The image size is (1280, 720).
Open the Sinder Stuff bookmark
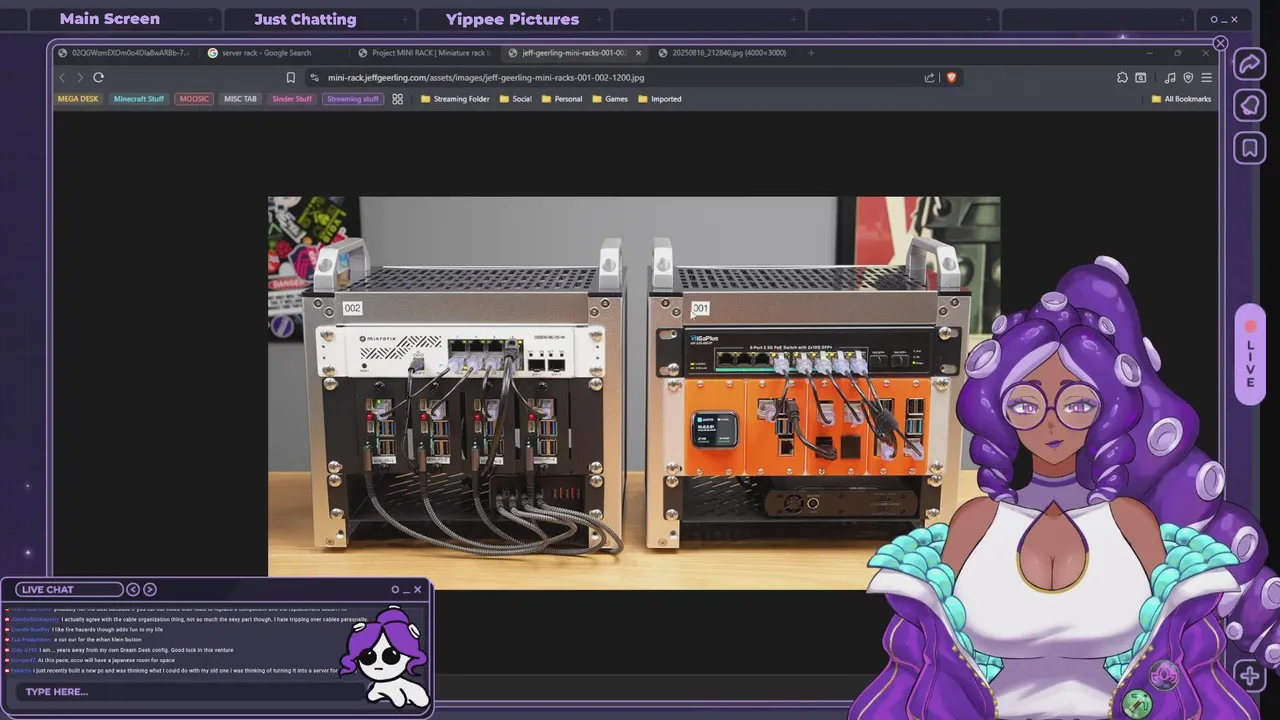click(292, 99)
